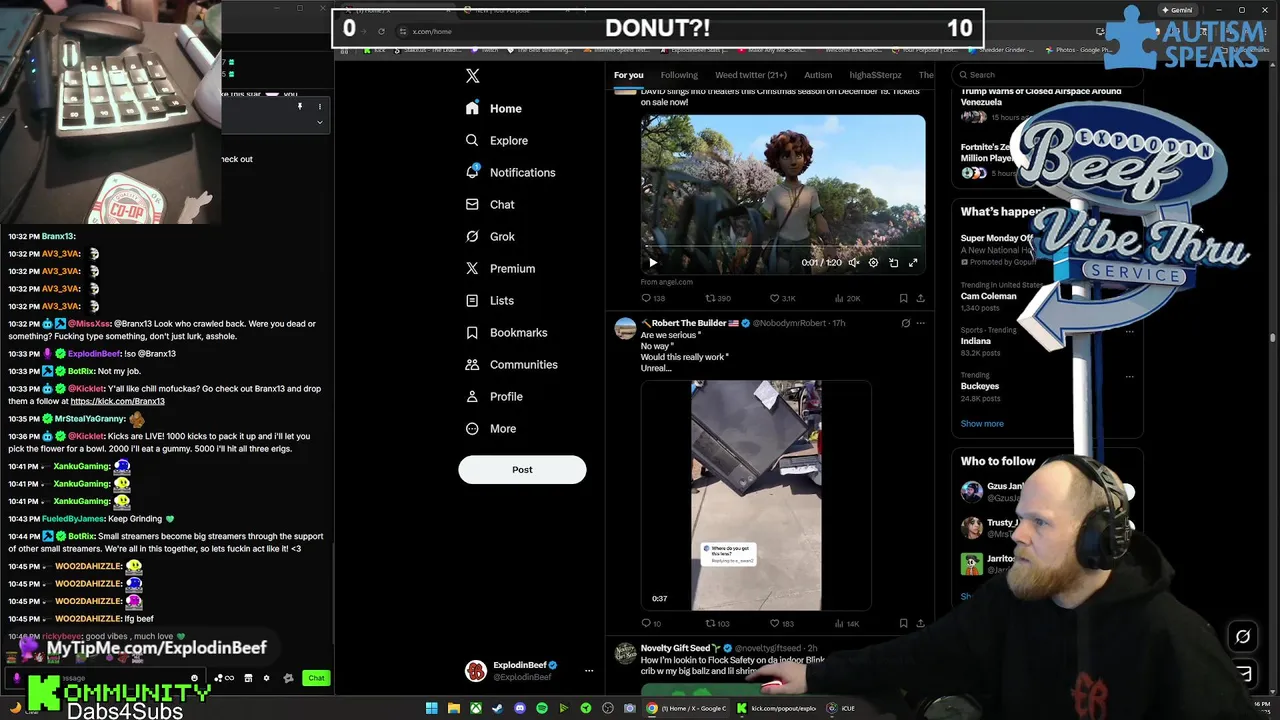Select the higha$Sterpz tab
The height and width of the screenshot is (720, 1280).
(875, 75)
